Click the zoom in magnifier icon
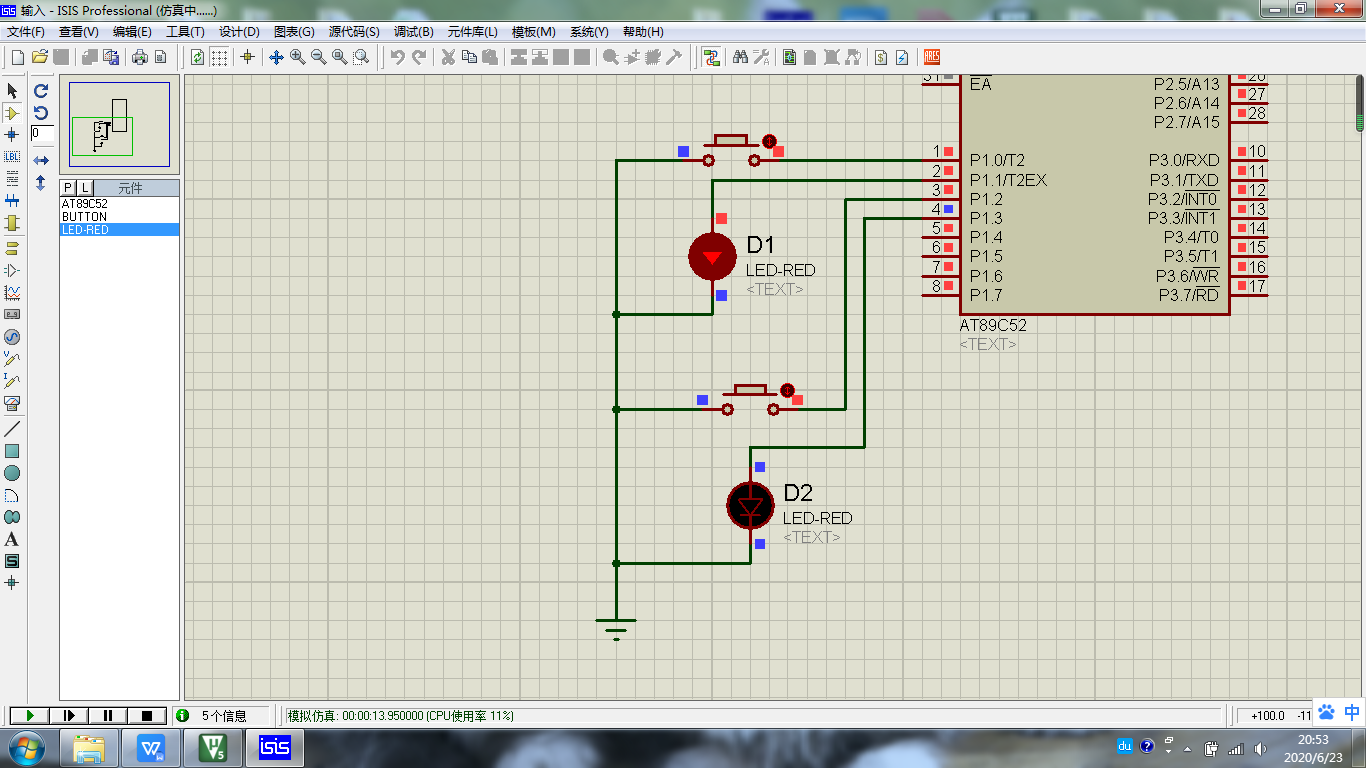 click(297, 57)
